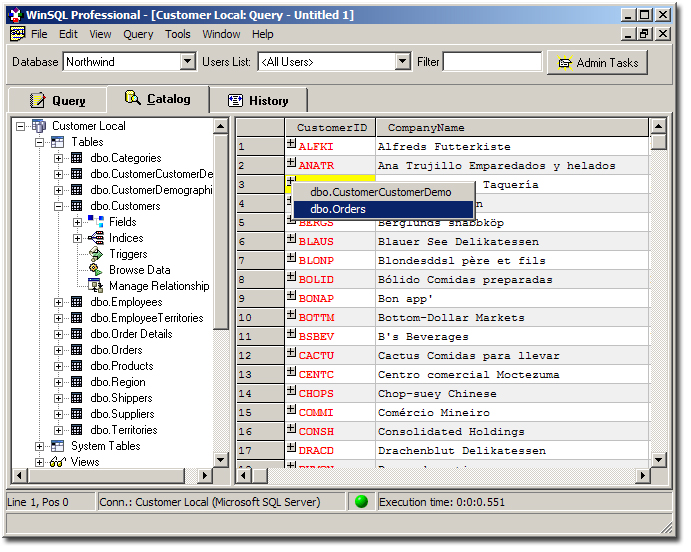Expand related records for CHOPS row

tap(291, 390)
